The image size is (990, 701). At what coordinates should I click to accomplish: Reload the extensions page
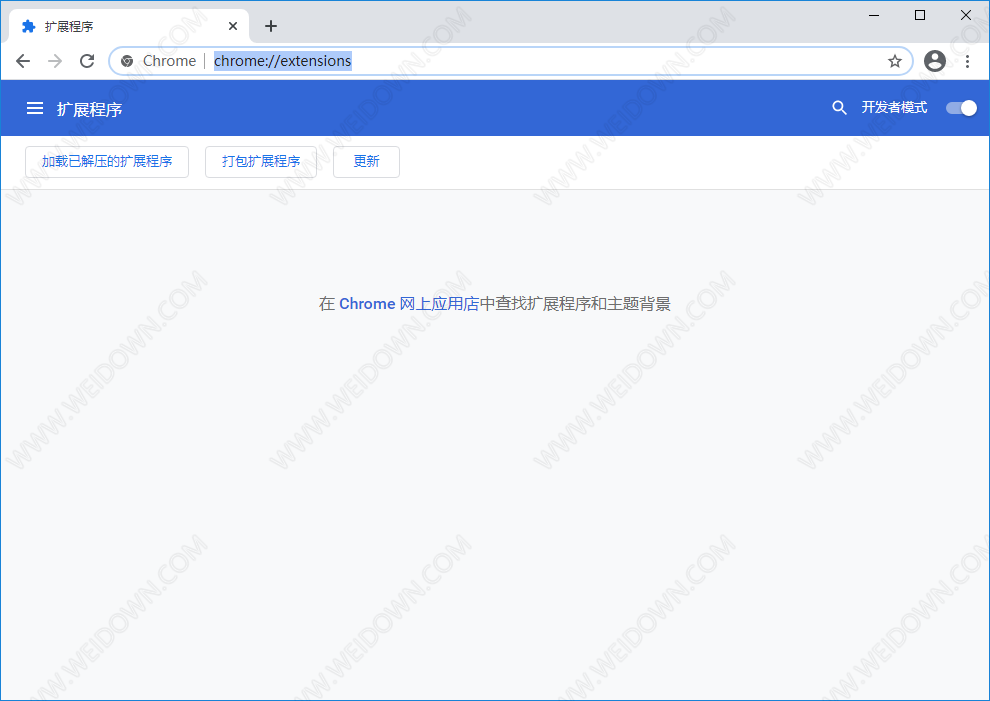pos(87,61)
